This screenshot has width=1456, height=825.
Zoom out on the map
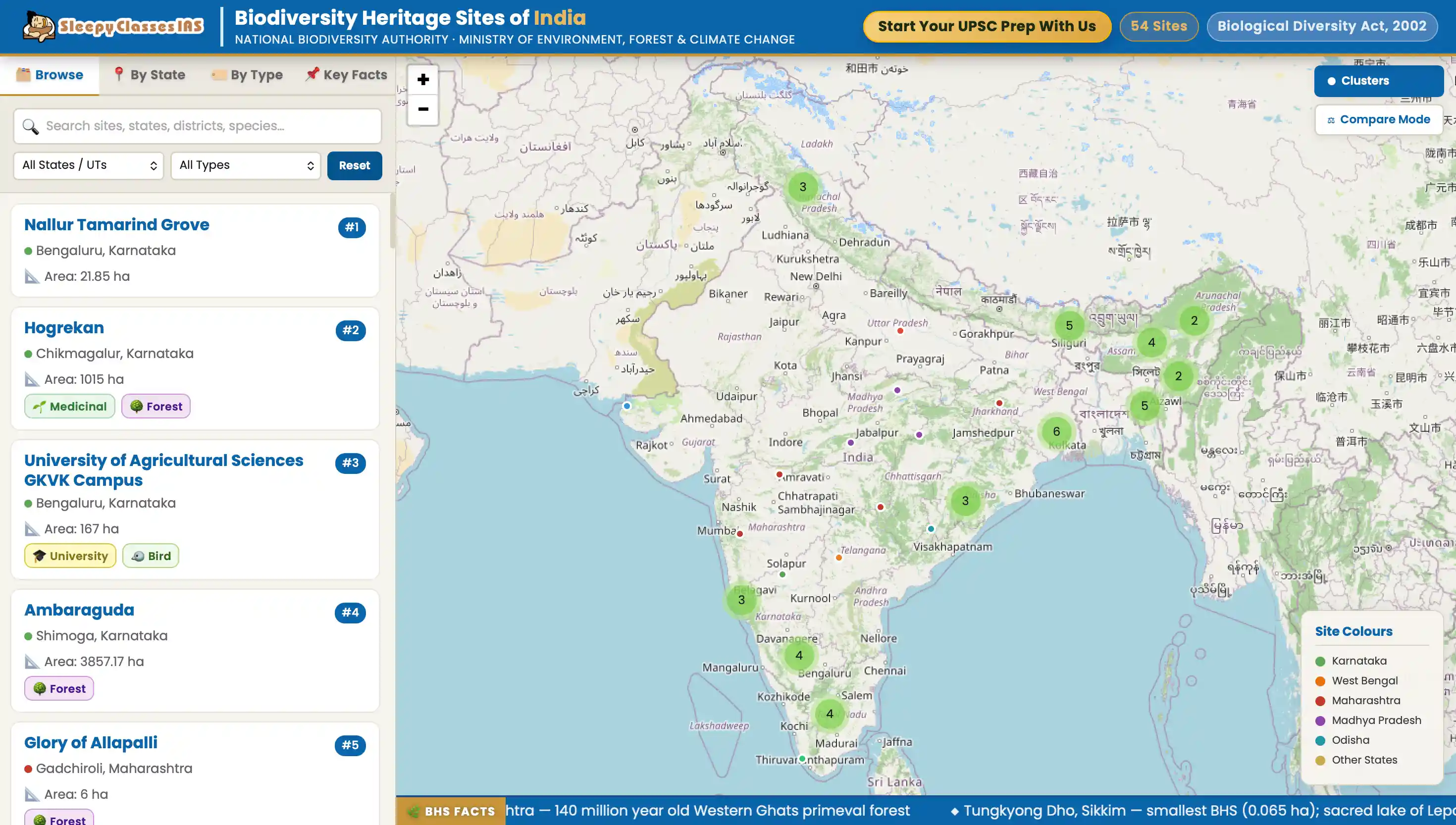pyautogui.click(x=422, y=109)
